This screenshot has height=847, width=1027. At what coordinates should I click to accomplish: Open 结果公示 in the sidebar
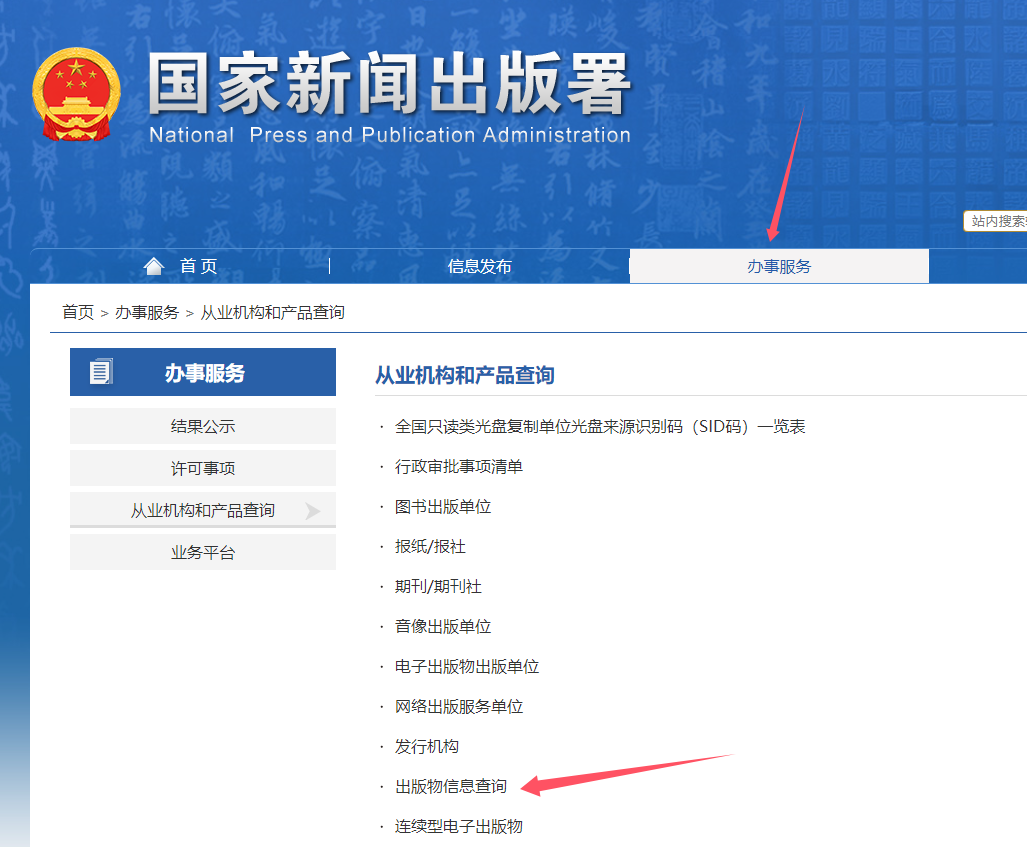point(202,426)
